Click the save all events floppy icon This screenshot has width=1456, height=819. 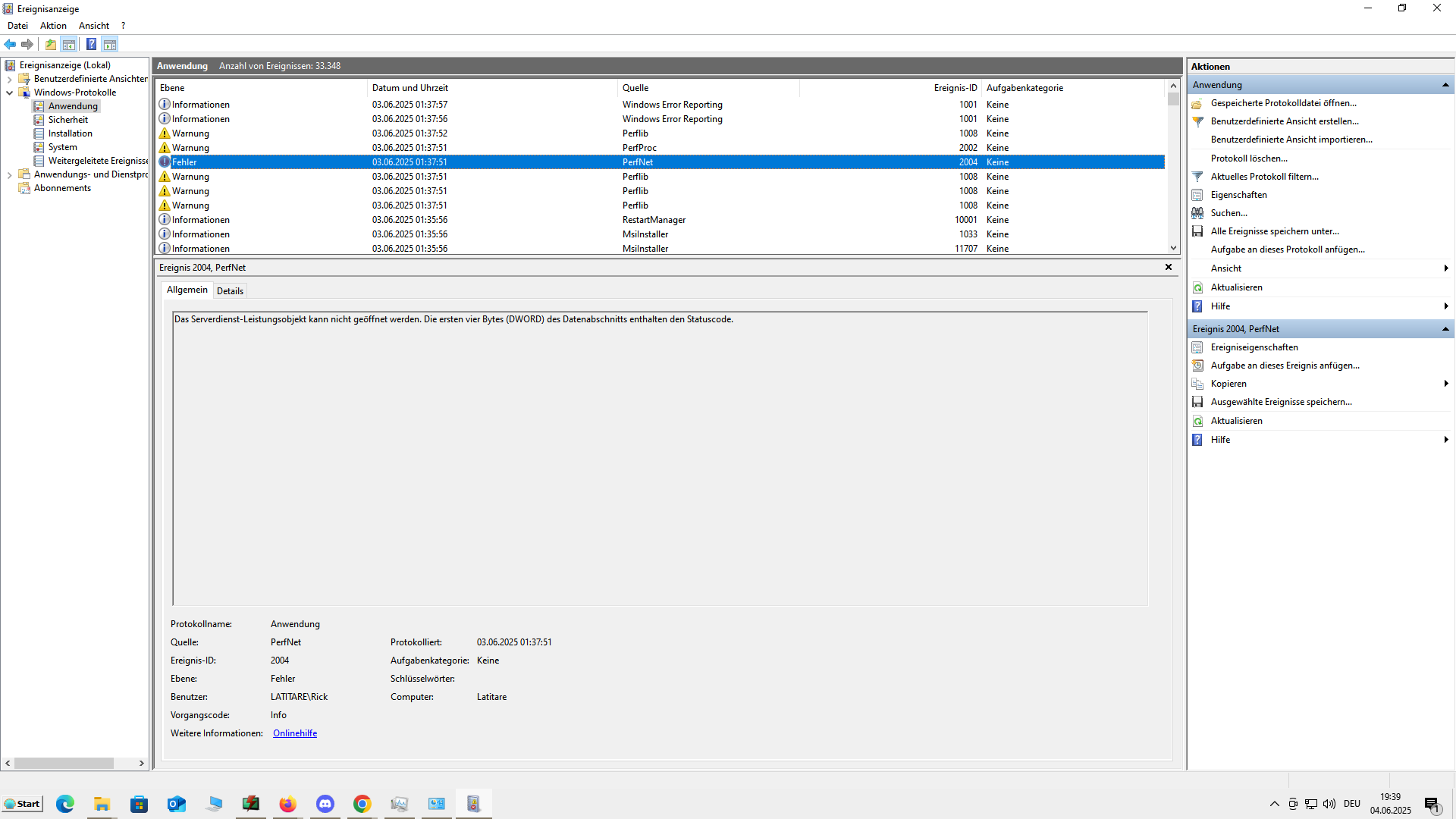pyautogui.click(x=1197, y=231)
